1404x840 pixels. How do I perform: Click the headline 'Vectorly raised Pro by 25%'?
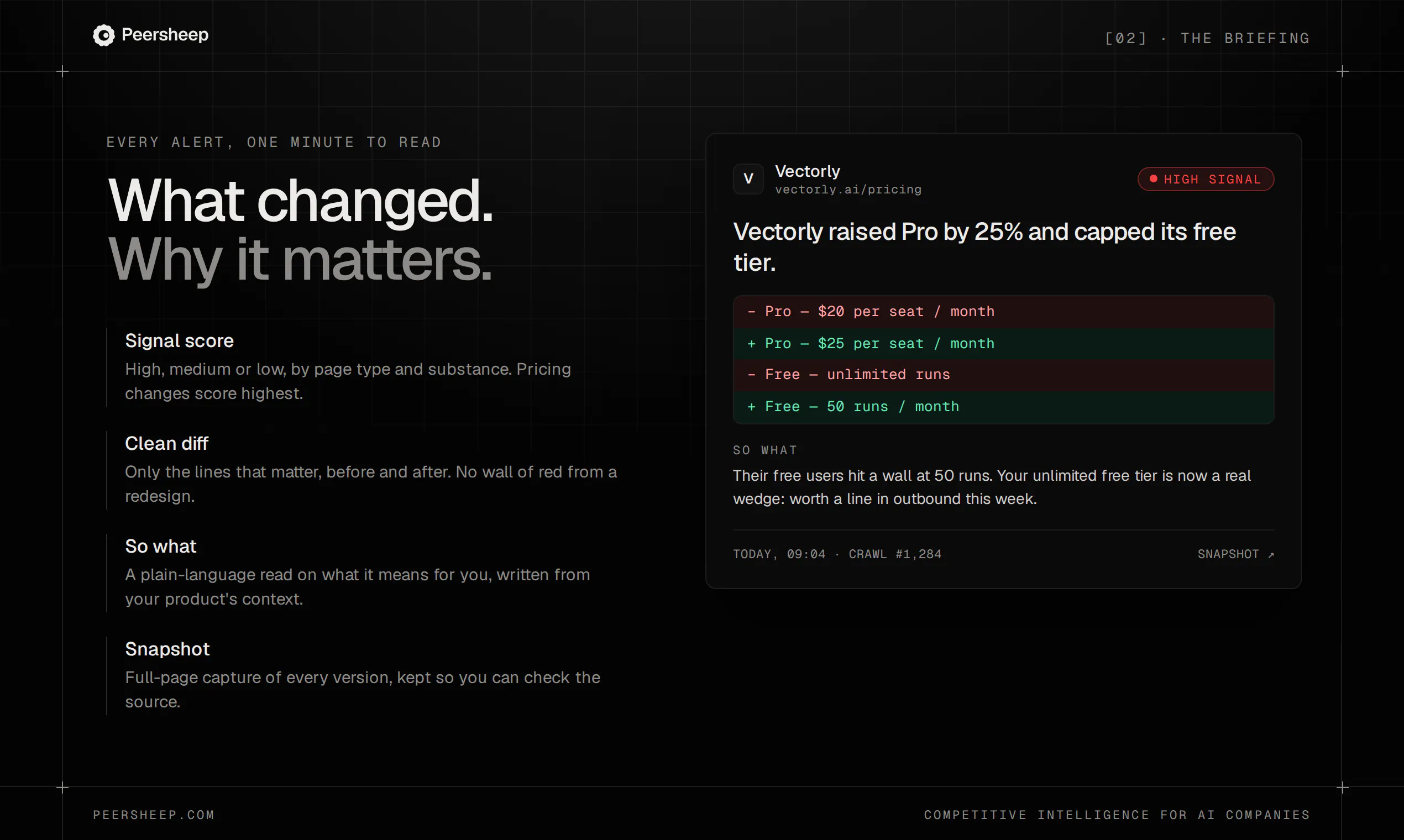[984, 247]
